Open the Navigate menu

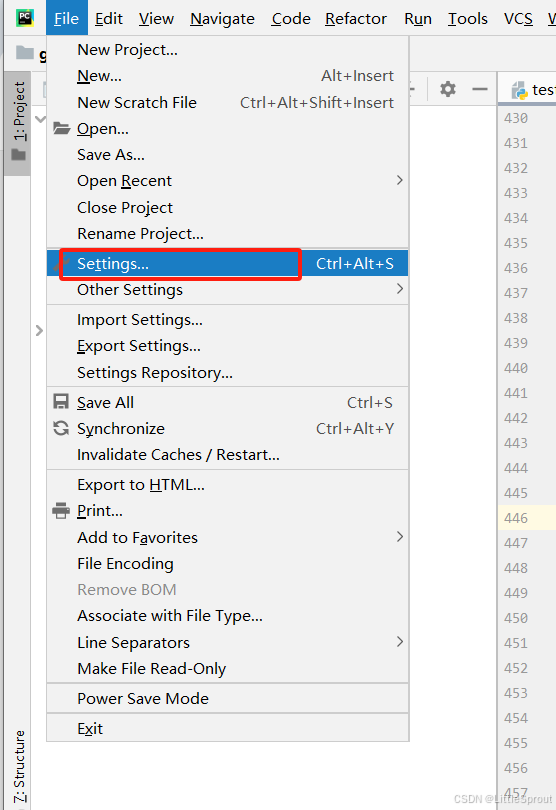coord(222,19)
